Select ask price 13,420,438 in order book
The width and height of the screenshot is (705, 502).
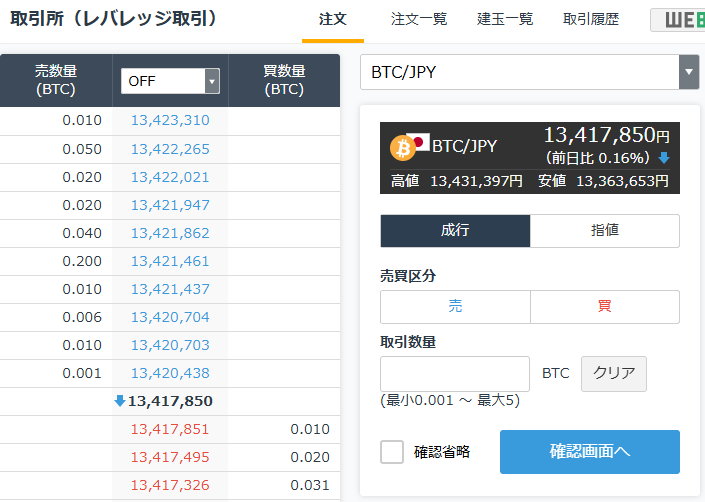tap(170, 373)
